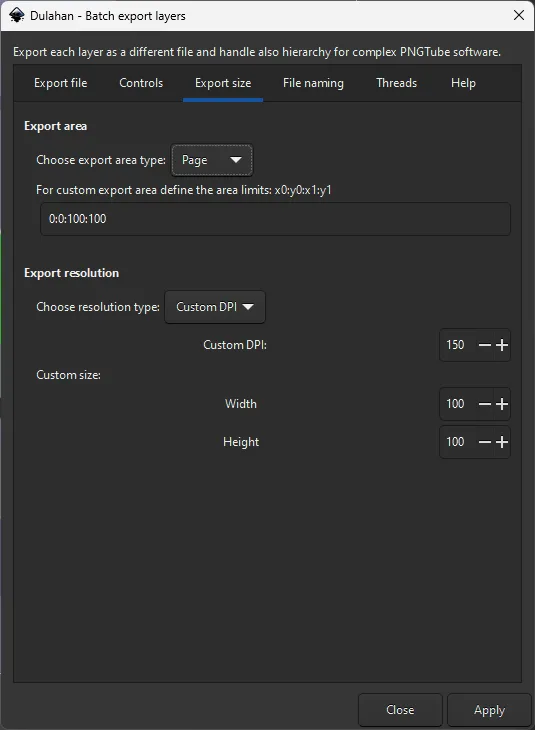
Task: Switch to the Export file tab
Action: click(x=61, y=83)
